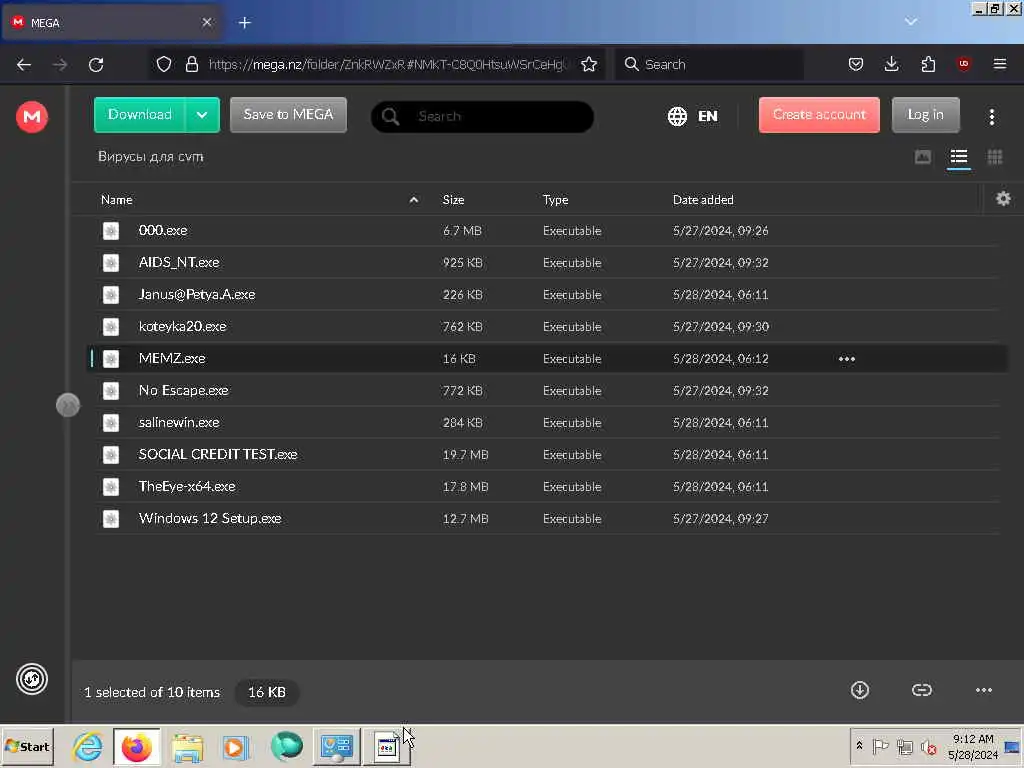Open language selector EN
Viewport: 1024px width, 768px height.
tap(693, 116)
